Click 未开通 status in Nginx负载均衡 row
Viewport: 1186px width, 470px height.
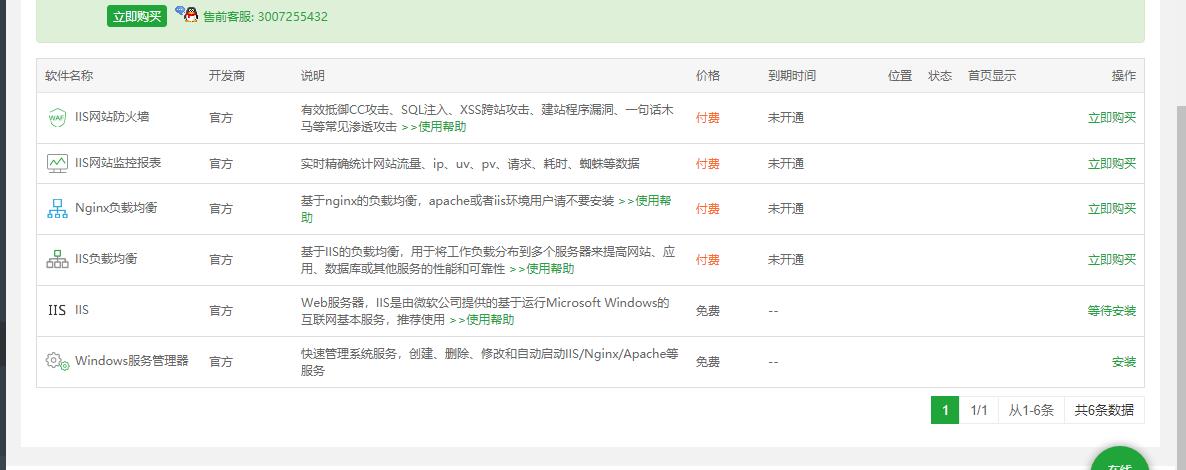[786, 209]
